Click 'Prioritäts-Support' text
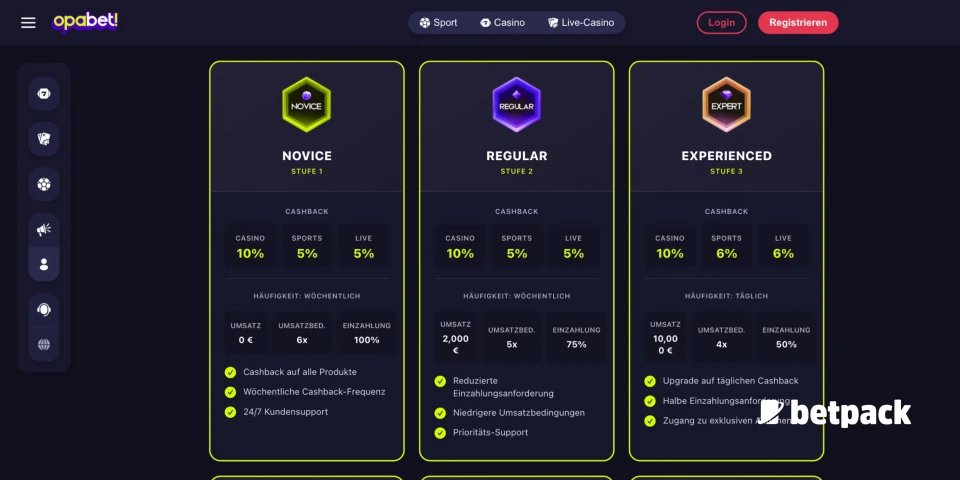960x480 pixels. (490, 433)
